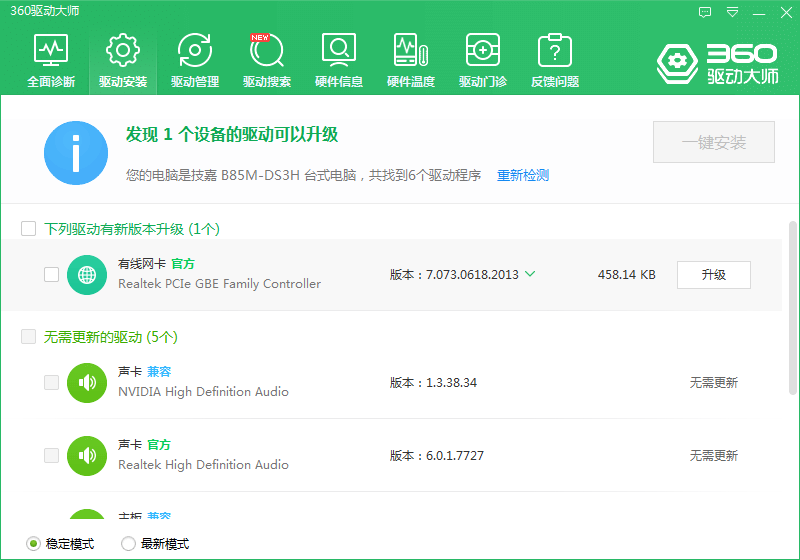Click the 一键安装 one-click install button

coord(714,143)
